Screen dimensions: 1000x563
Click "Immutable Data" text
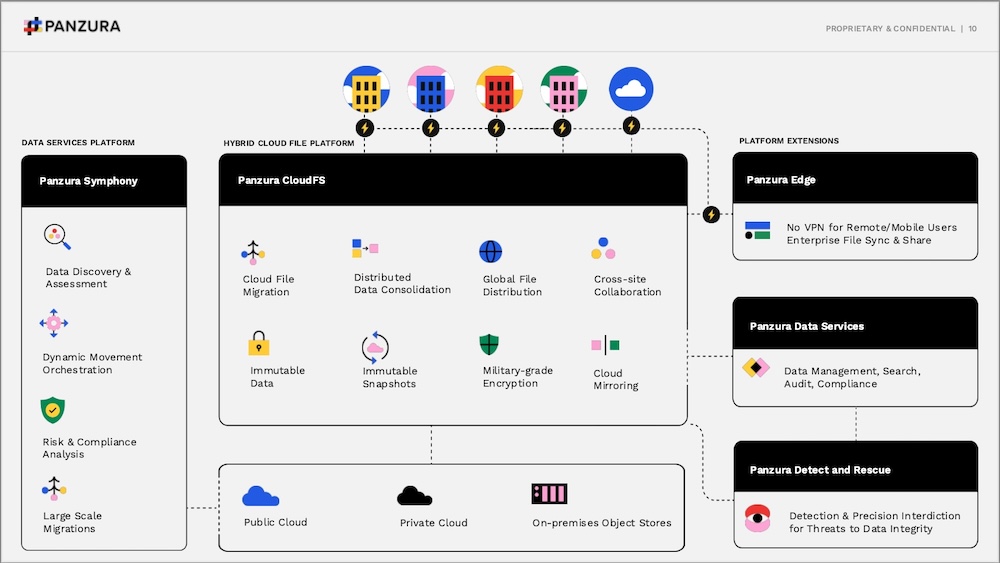tap(277, 377)
